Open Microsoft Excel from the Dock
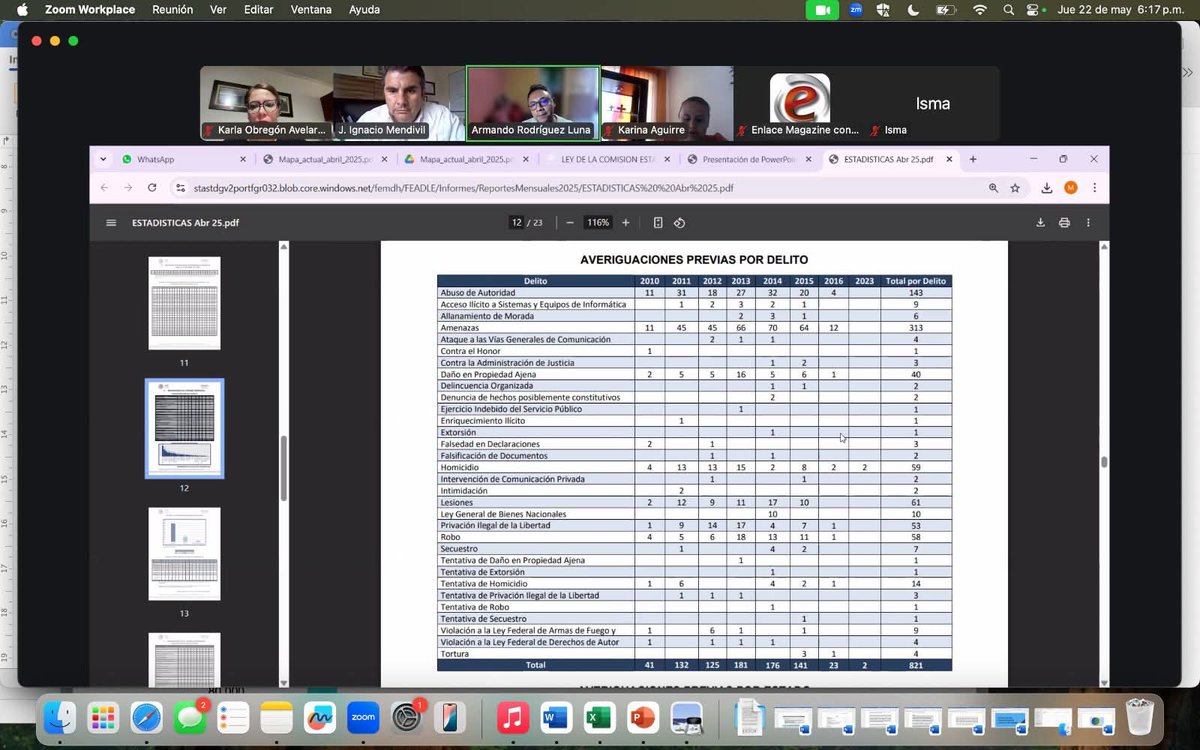The image size is (1200, 750). 598,717
